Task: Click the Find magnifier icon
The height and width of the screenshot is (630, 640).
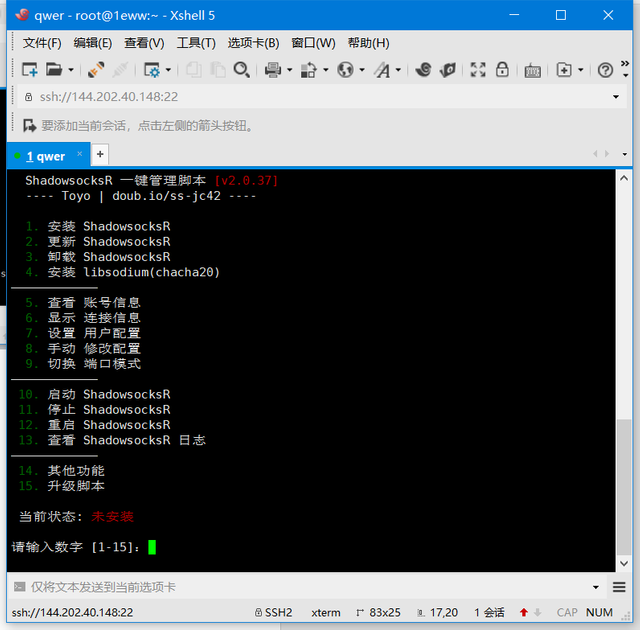Action: tap(242, 70)
